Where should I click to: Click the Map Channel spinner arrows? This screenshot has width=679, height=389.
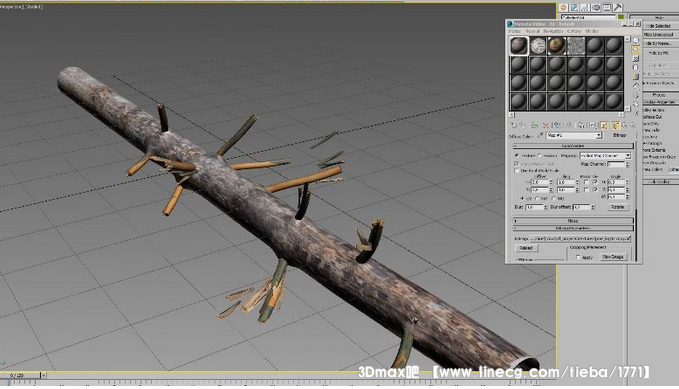click(627, 164)
